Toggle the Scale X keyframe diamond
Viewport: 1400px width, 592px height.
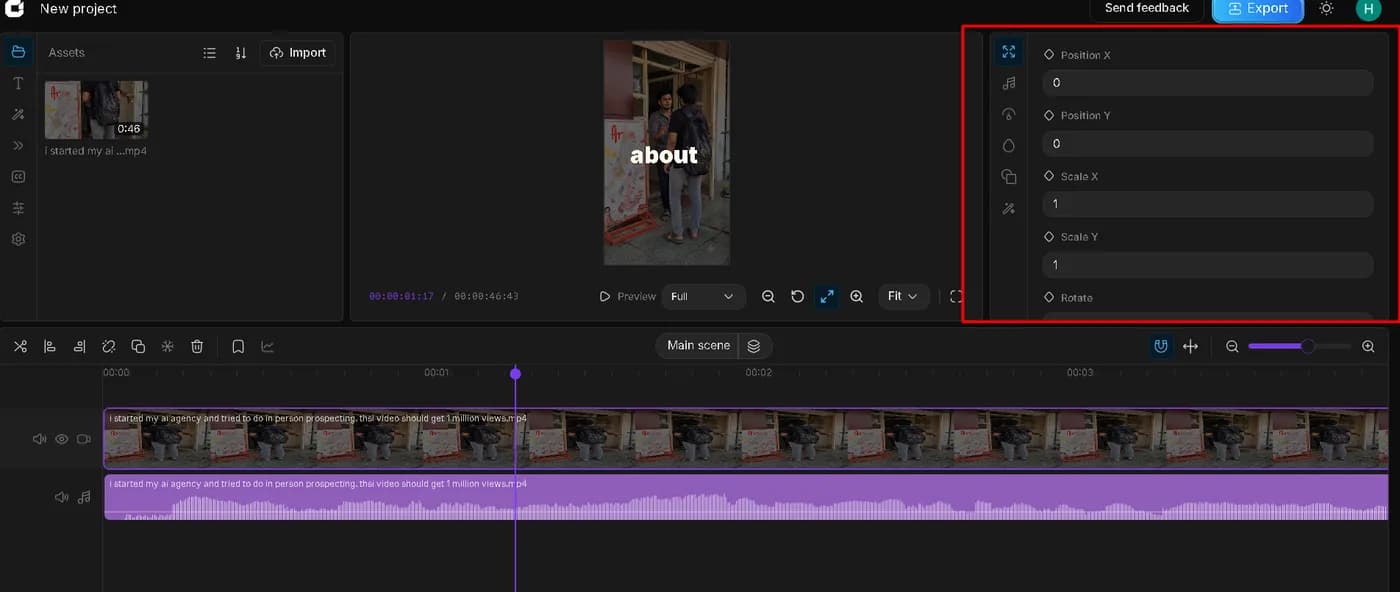(x=1049, y=176)
